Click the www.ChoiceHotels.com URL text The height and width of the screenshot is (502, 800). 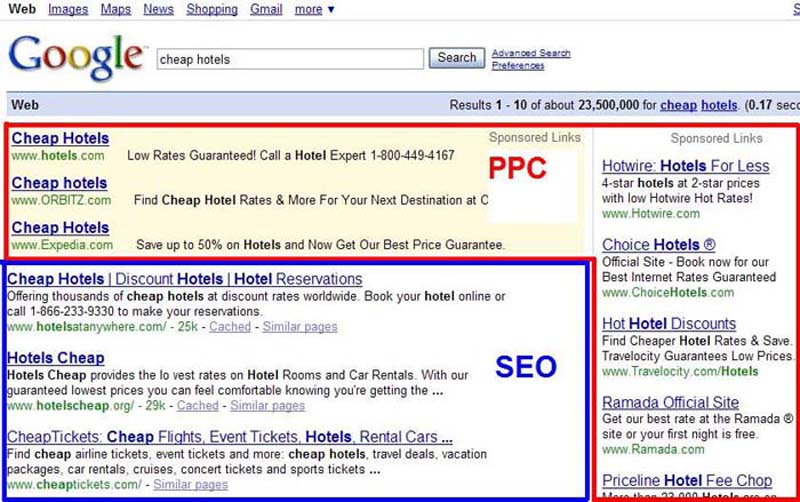coord(668,292)
